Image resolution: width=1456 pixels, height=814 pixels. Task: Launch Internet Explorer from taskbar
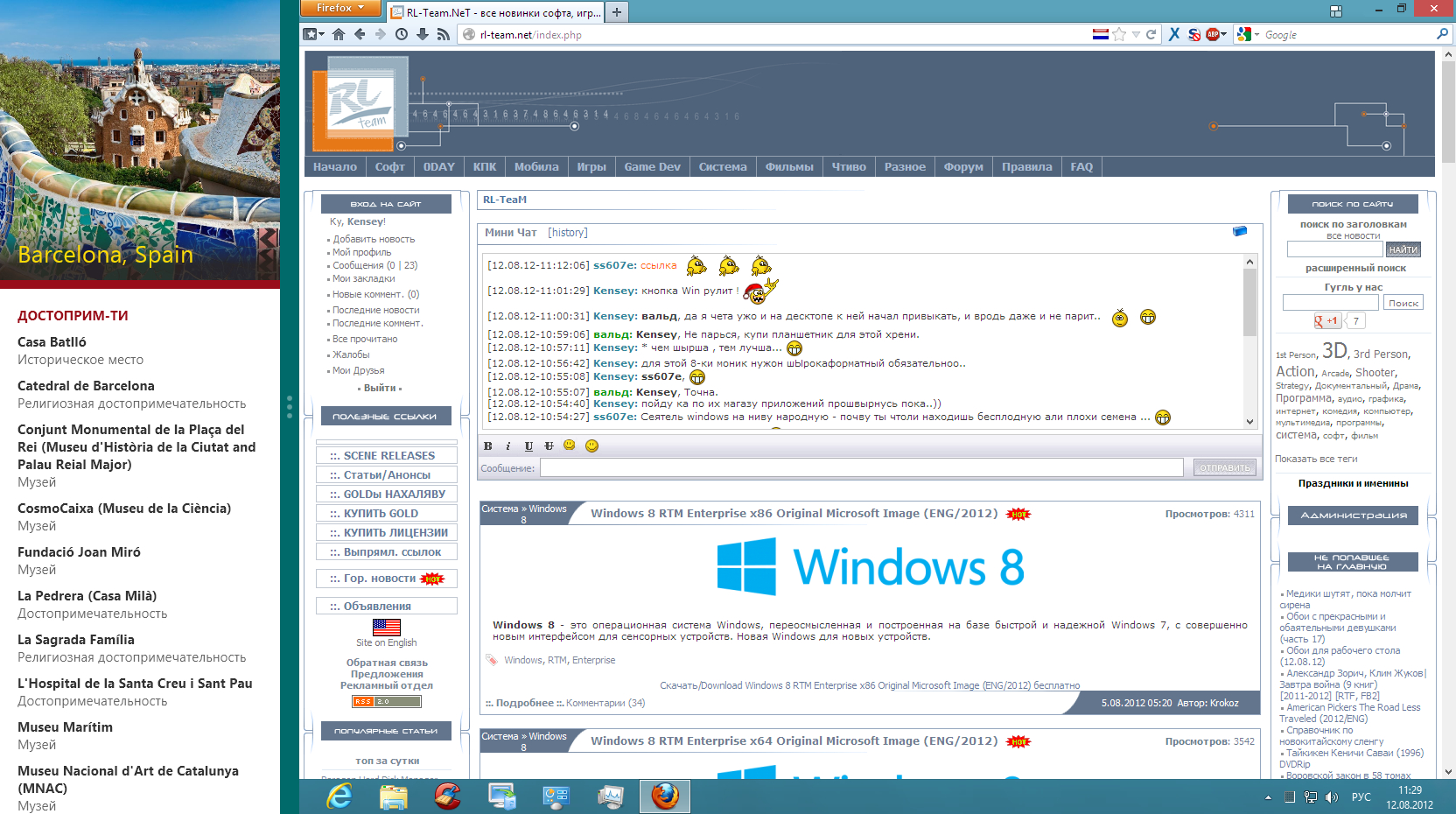point(339,796)
